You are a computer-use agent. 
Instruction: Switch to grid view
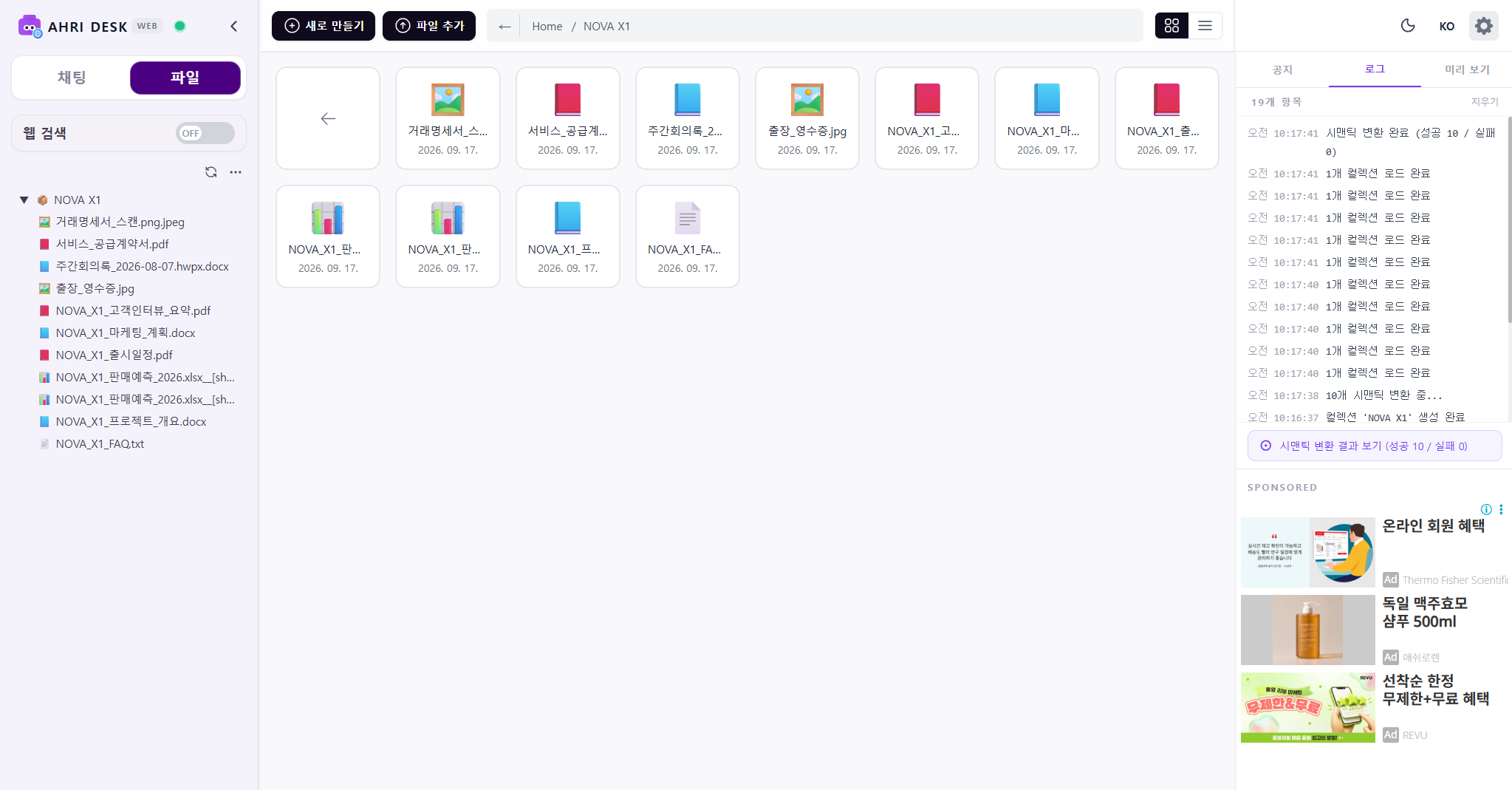[x=1171, y=26]
